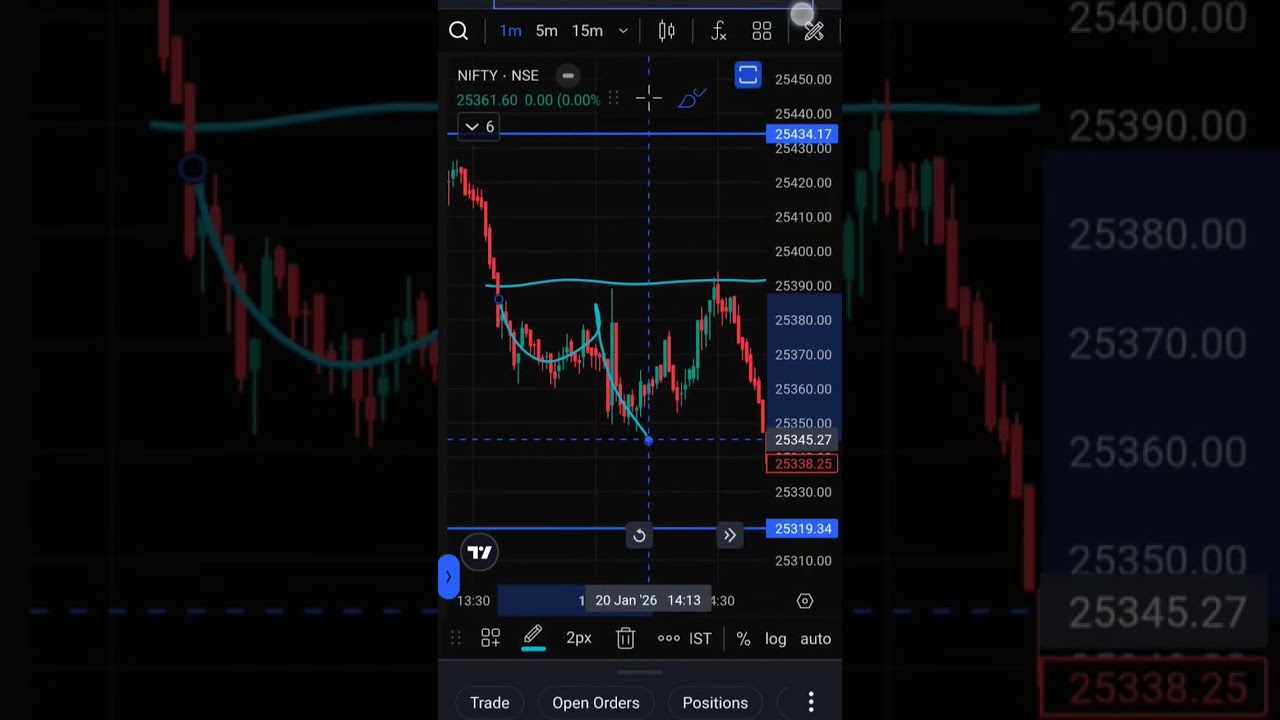
Task: Expand the timeframe dropdown arrow
Action: click(623, 31)
